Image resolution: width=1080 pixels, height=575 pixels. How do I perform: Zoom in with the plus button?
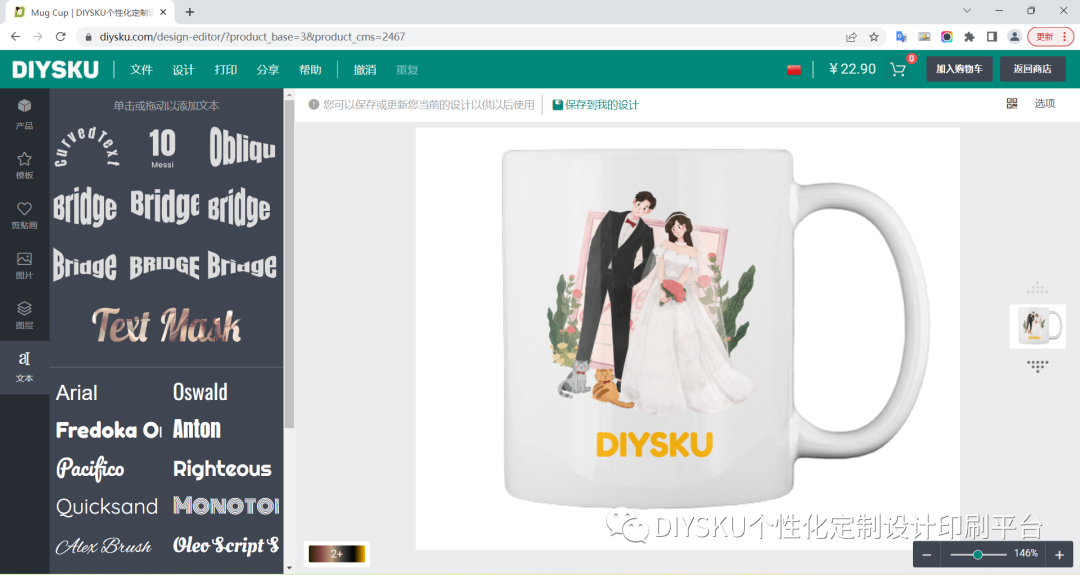coord(1059,554)
